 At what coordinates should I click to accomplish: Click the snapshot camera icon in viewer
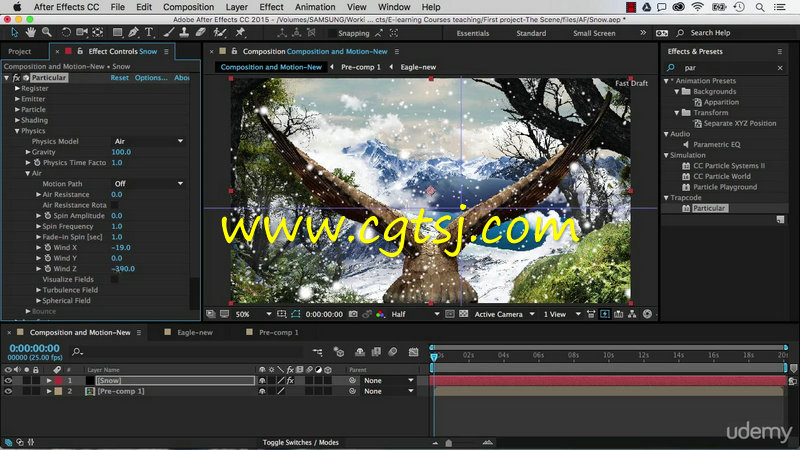(x=353, y=314)
